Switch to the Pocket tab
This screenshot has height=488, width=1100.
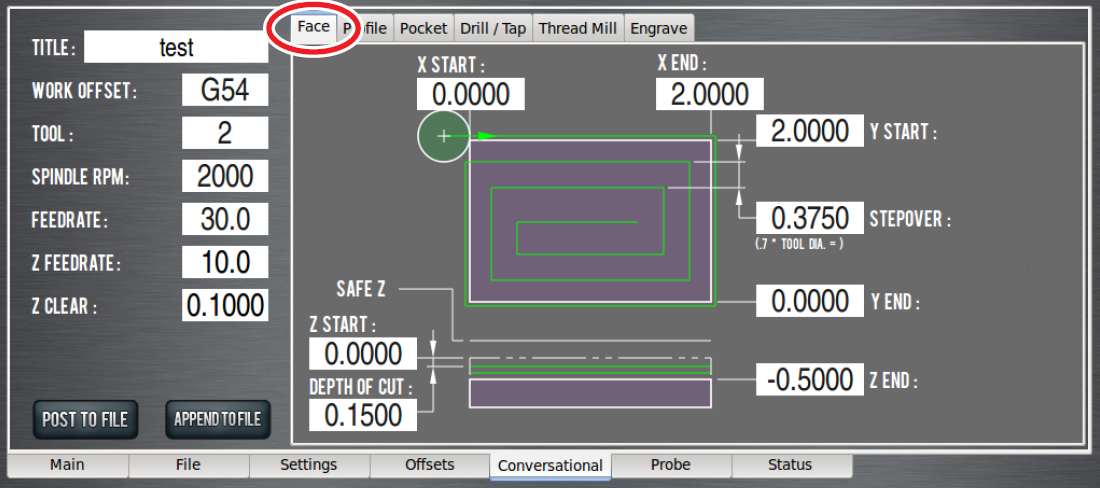(x=423, y=29)
